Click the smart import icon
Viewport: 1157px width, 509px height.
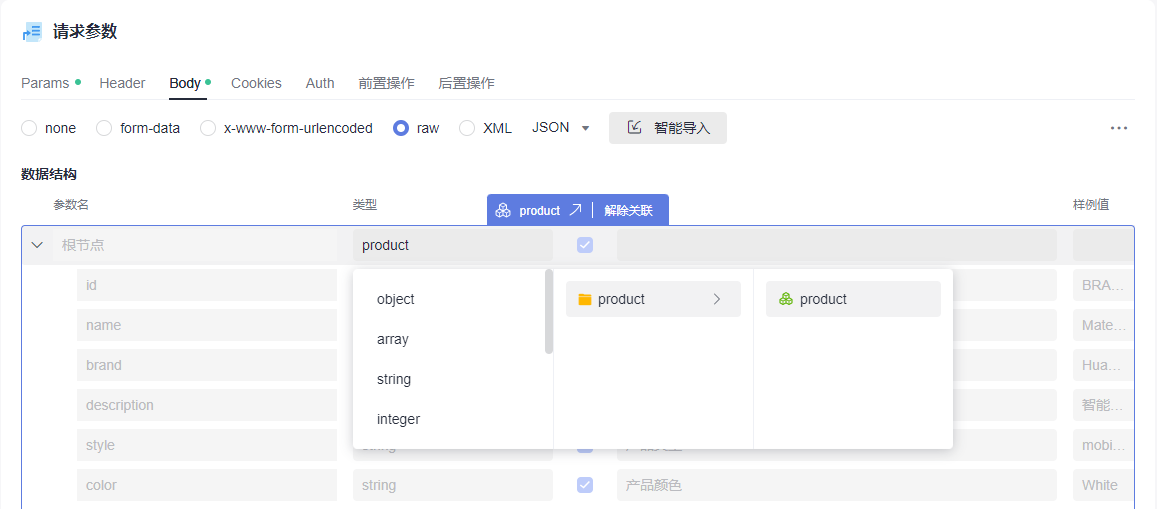[635, 128]
